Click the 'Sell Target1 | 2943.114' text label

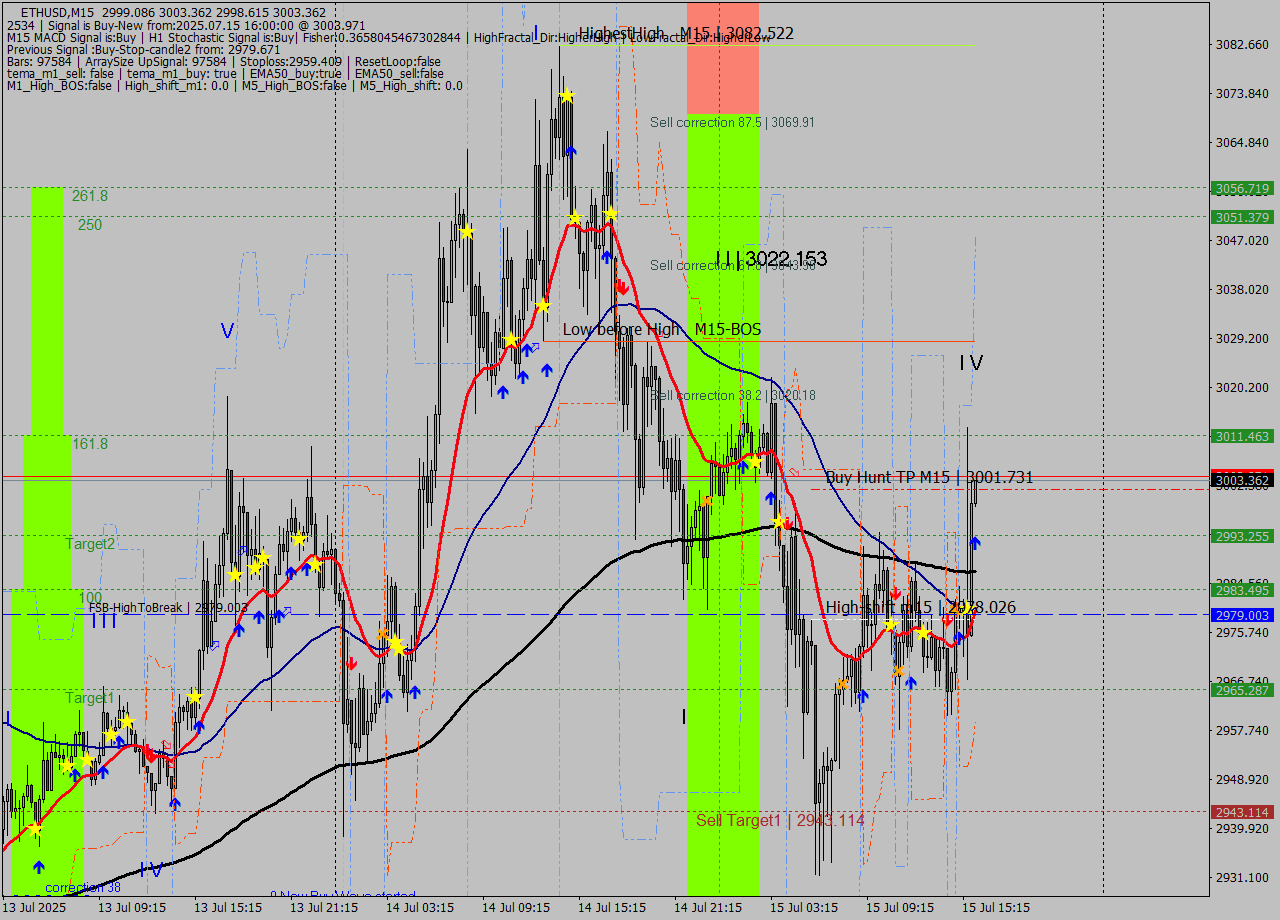coord(780,820)
